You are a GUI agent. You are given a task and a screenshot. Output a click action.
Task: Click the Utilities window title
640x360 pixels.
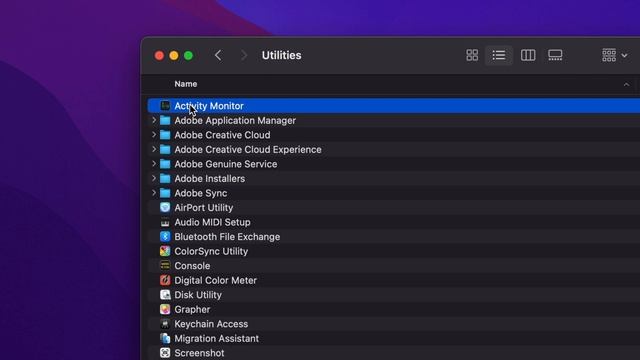coord(282,55)
